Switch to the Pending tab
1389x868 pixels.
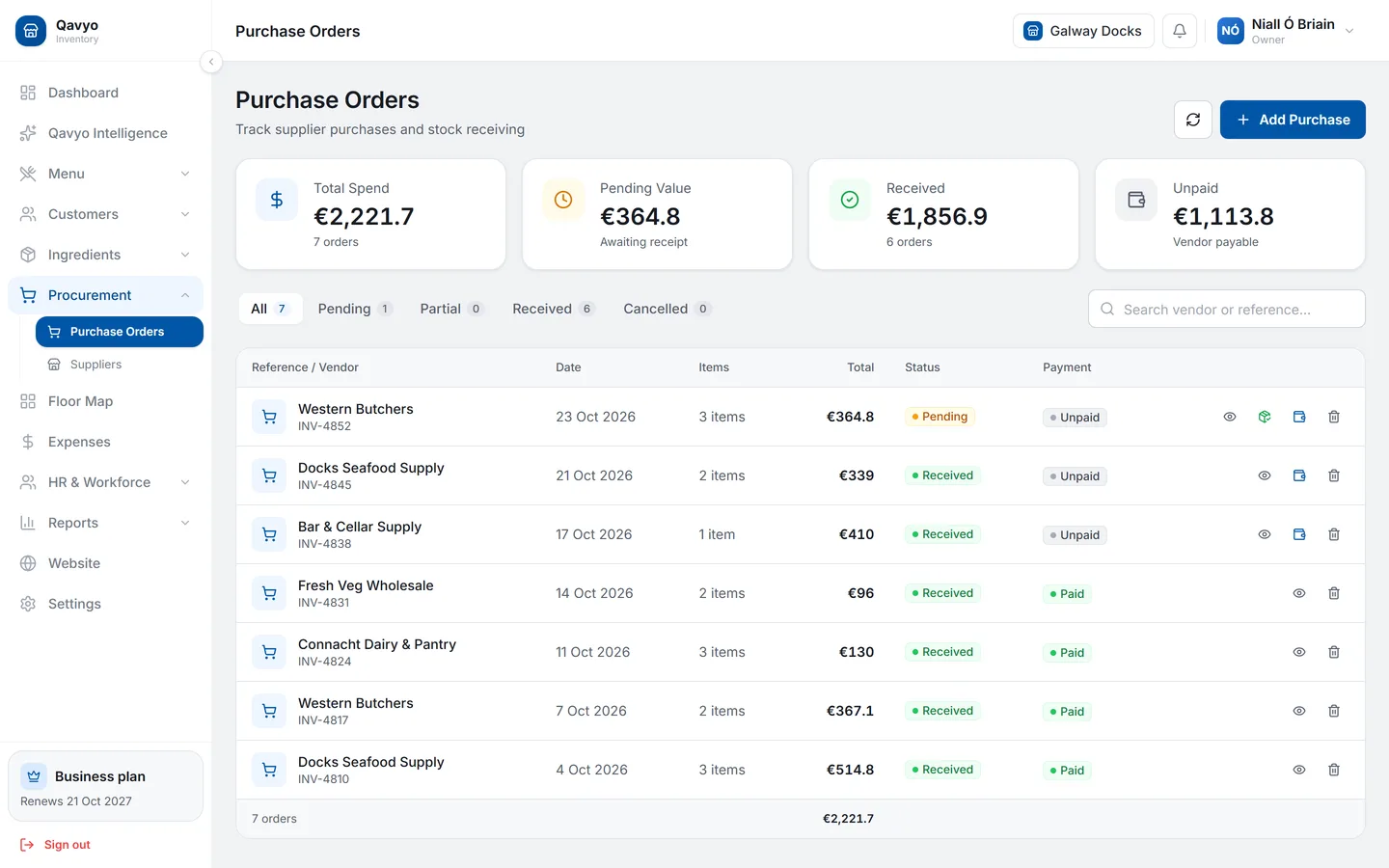coord(354,309)
